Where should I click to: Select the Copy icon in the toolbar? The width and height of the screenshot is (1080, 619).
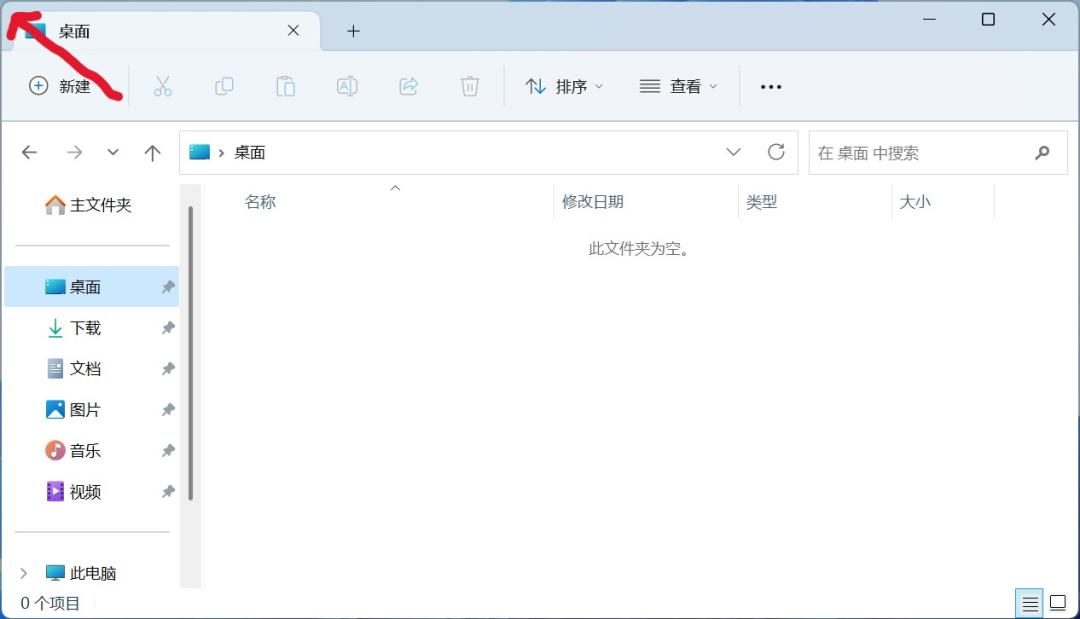click(224, 86)
